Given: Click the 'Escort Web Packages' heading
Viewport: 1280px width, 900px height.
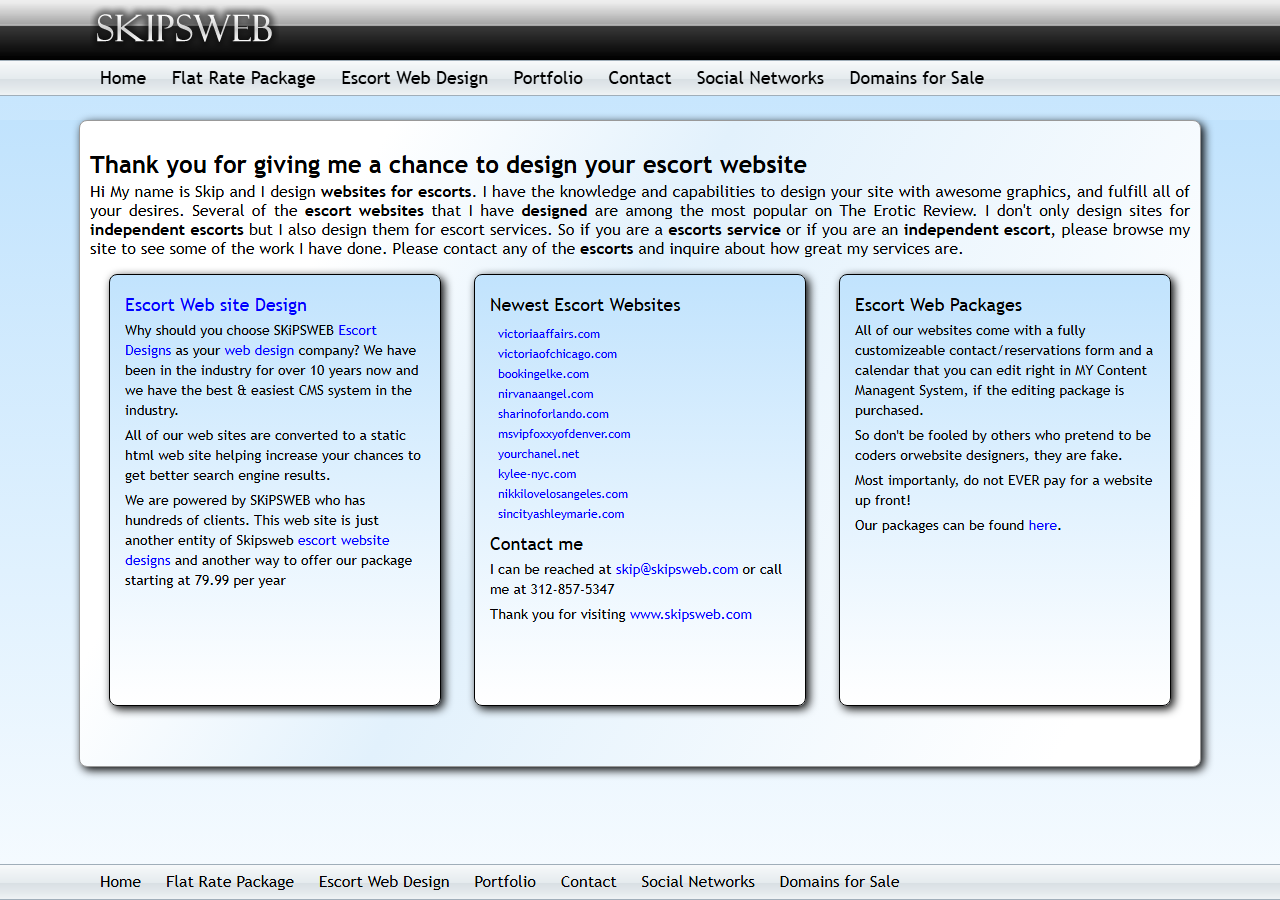Looking at the screenshot, I should click(x=938, y=305).
